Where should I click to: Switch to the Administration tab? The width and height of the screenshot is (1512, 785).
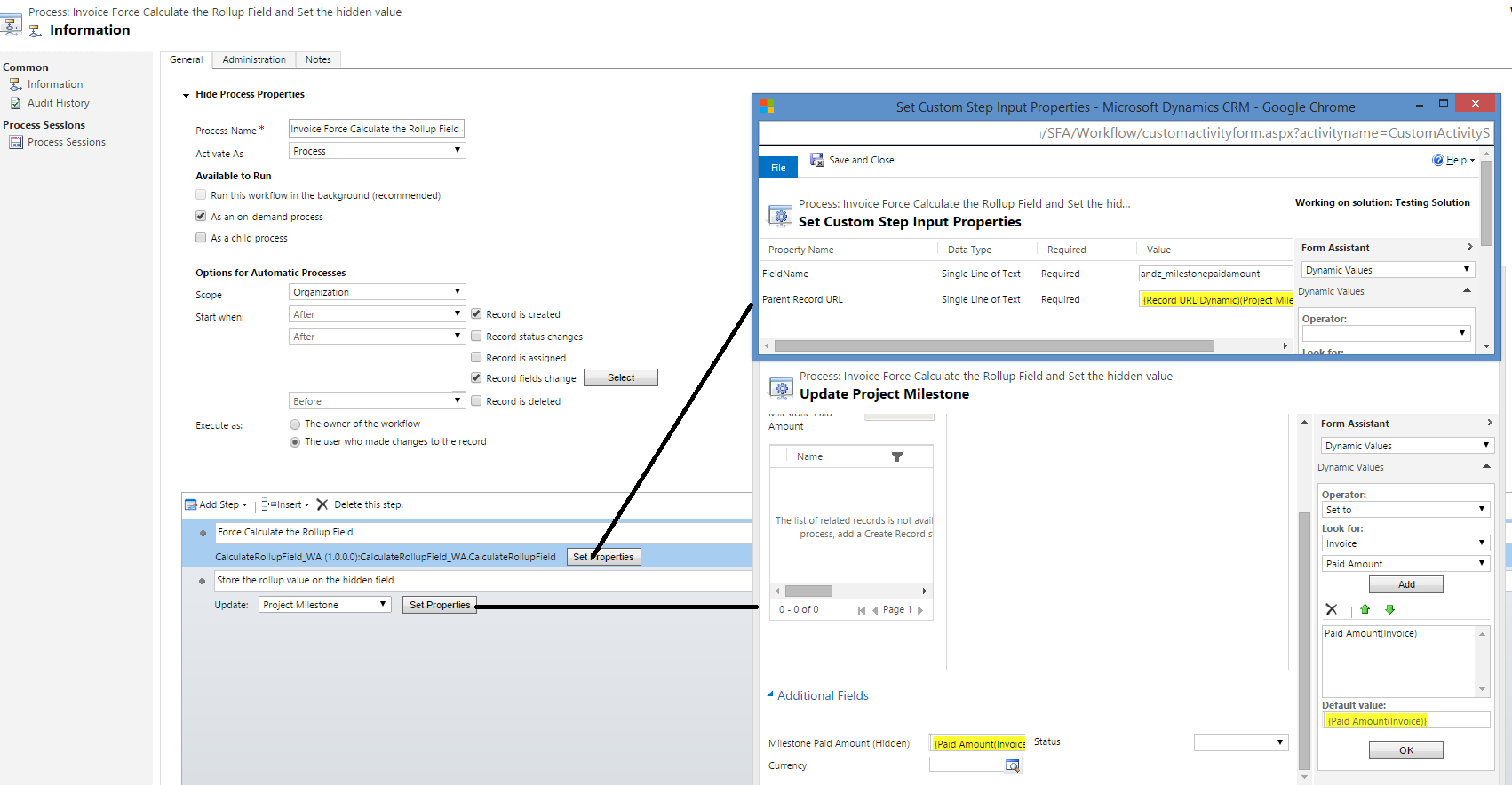tap(254, 59)
